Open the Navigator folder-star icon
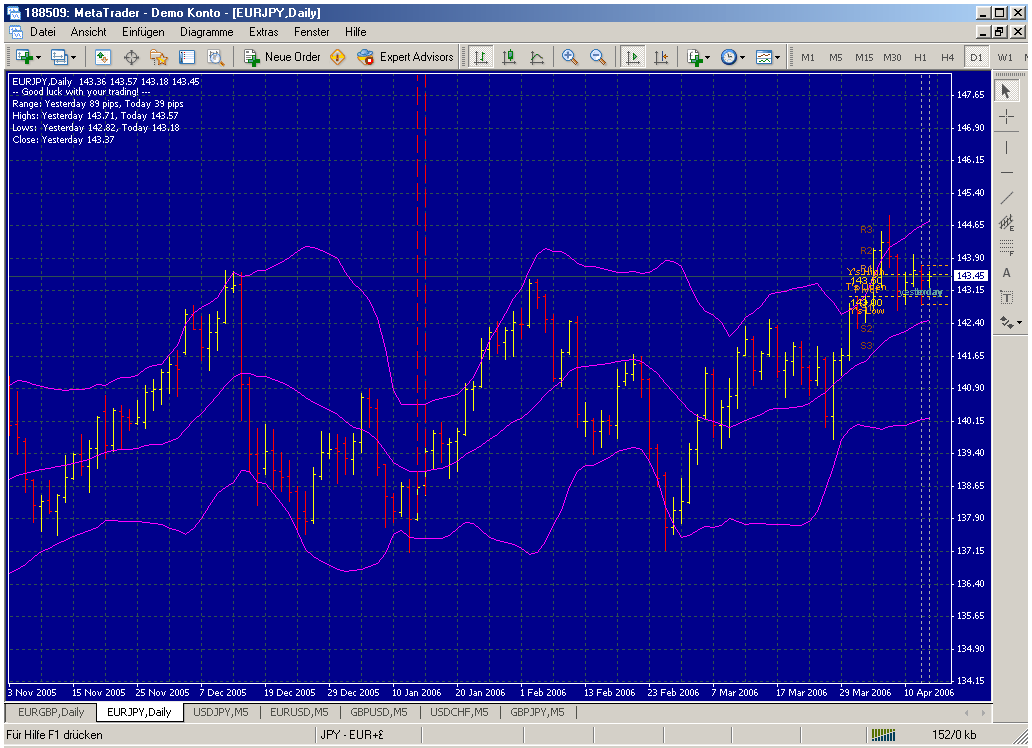Viewport: 1032px width, 748px height. point(159,57)
